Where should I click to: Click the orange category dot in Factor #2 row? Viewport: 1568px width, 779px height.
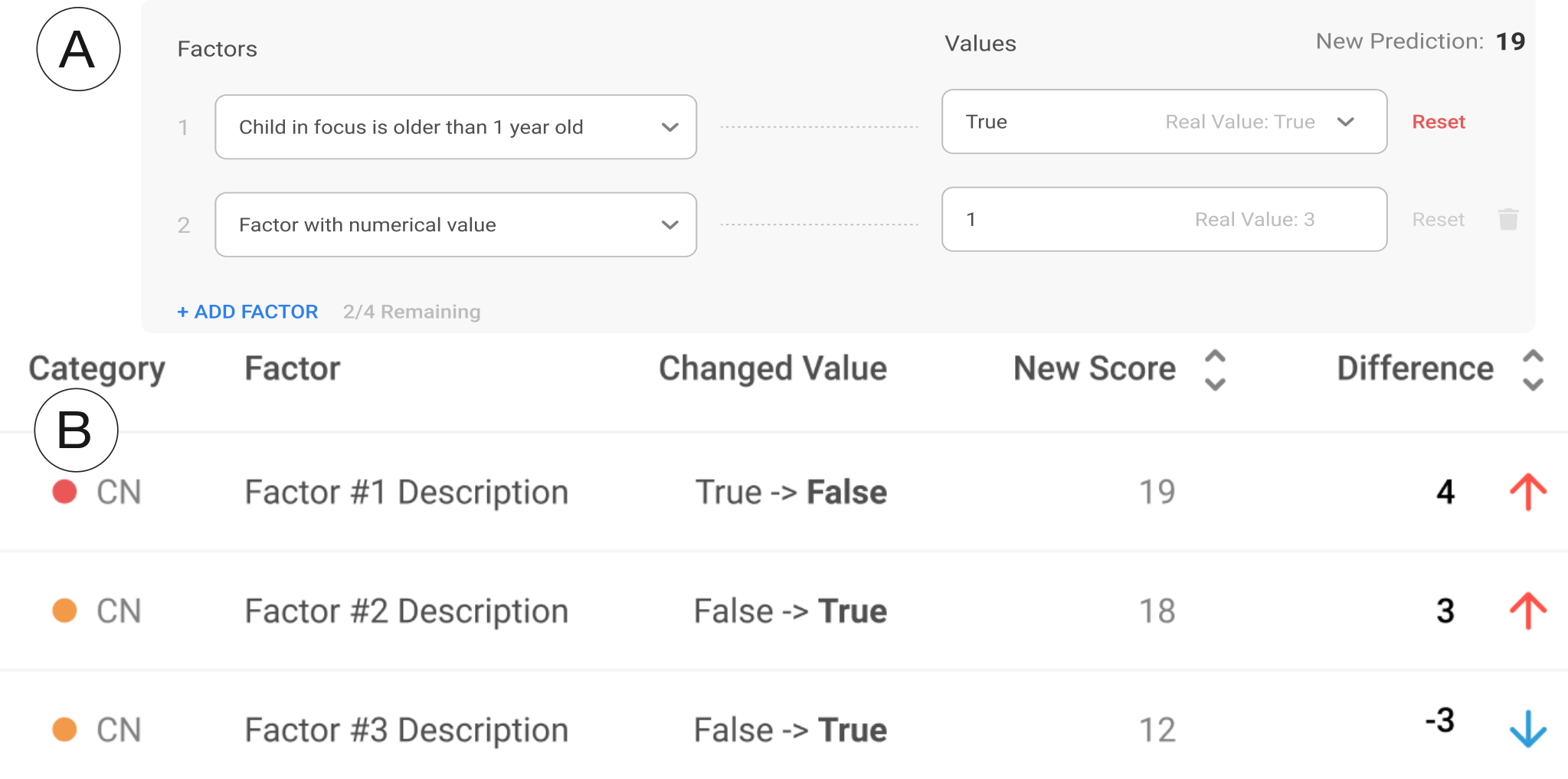tap(64, 610)
